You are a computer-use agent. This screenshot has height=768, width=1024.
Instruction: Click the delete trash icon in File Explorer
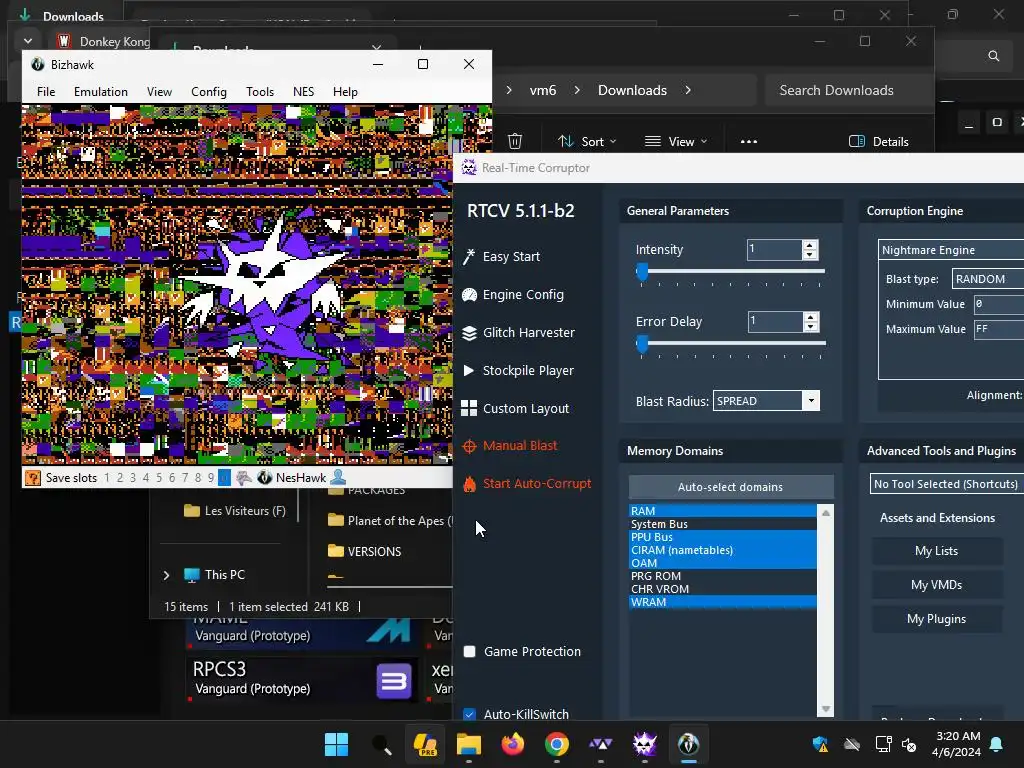515,141
